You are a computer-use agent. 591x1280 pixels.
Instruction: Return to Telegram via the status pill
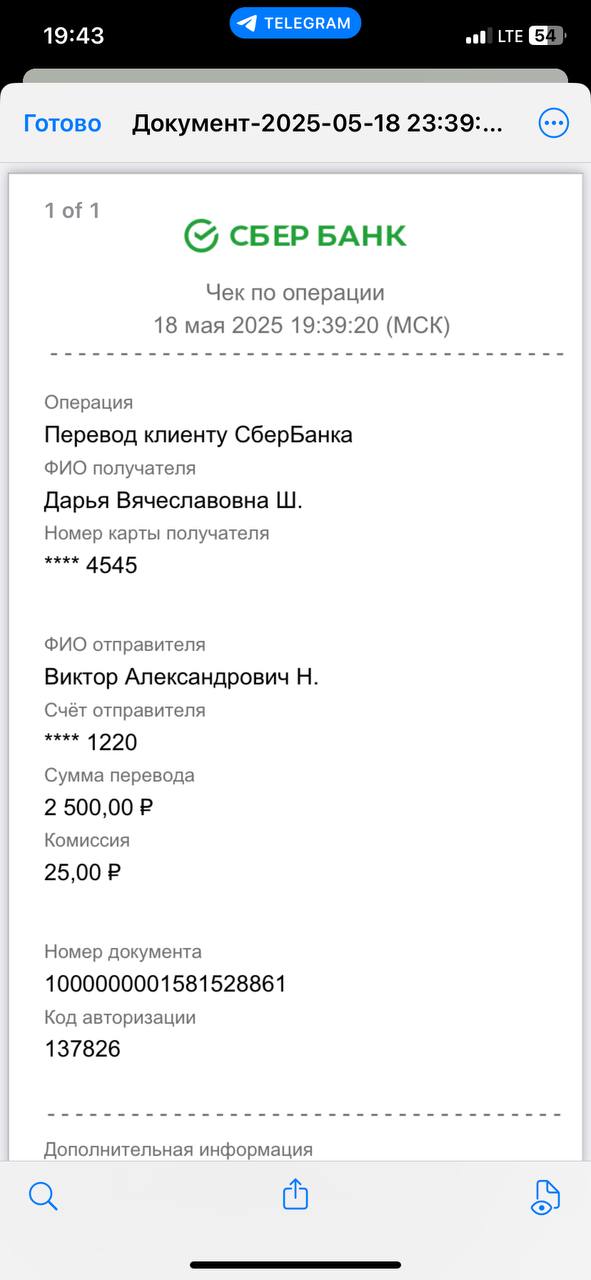click(295, 23)
